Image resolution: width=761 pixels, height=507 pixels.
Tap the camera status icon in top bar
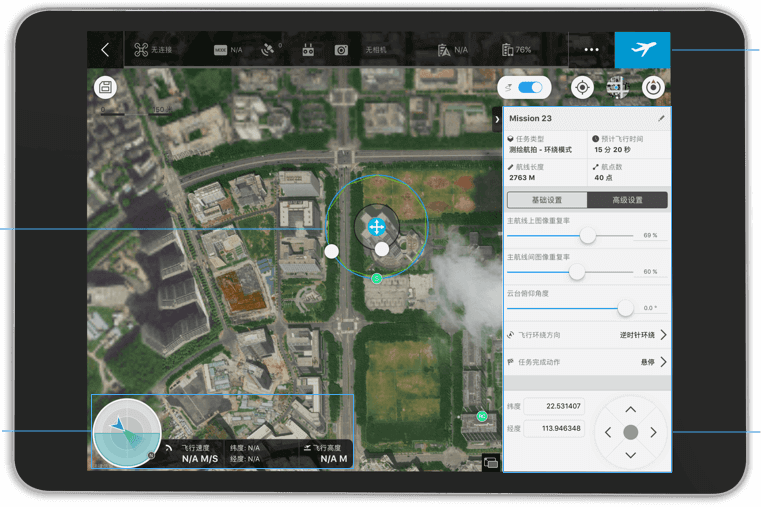[x=341, y=50]
